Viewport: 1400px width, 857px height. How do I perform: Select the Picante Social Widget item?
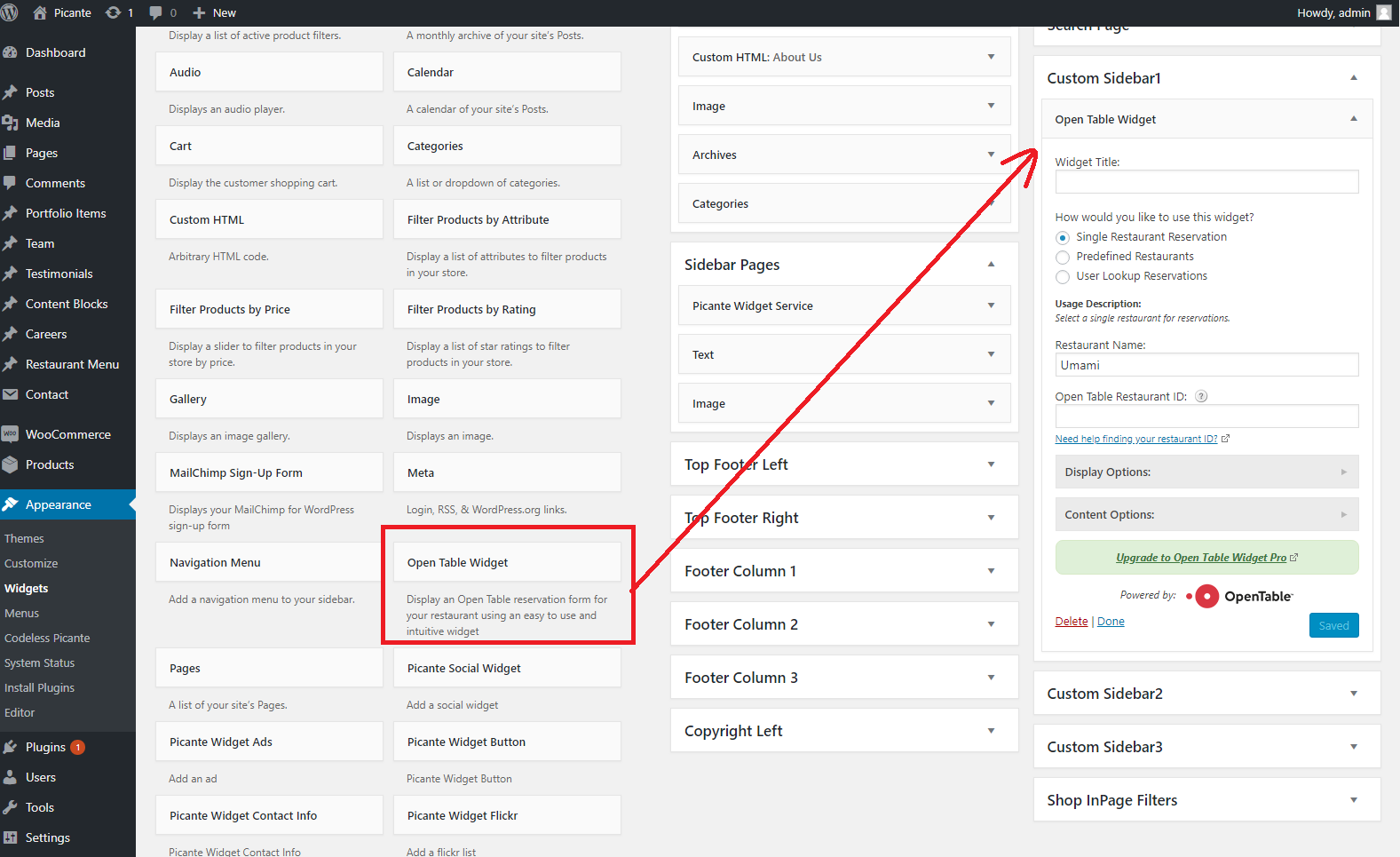(x=507, y=668)
